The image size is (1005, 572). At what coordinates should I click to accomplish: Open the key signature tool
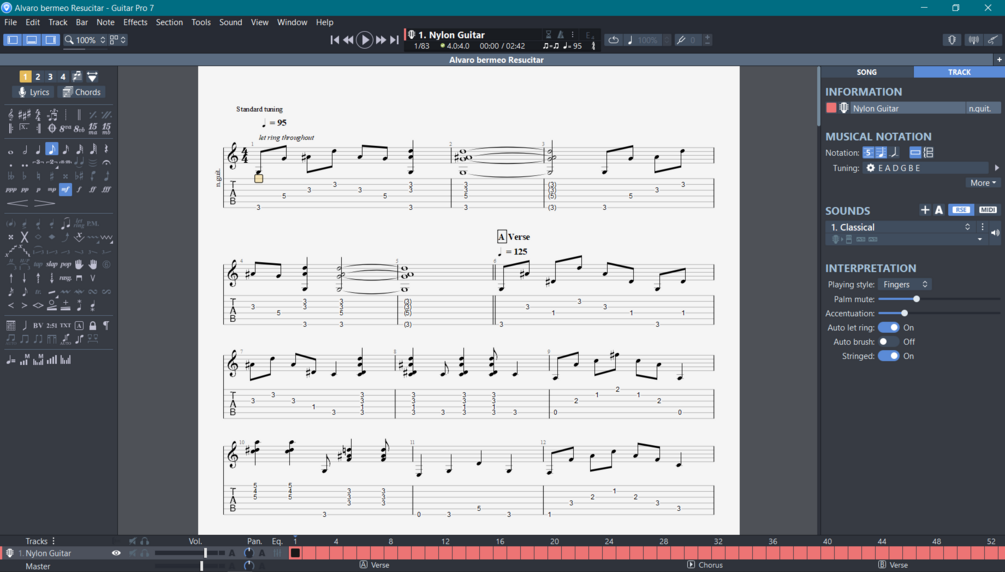click(24, 115)
